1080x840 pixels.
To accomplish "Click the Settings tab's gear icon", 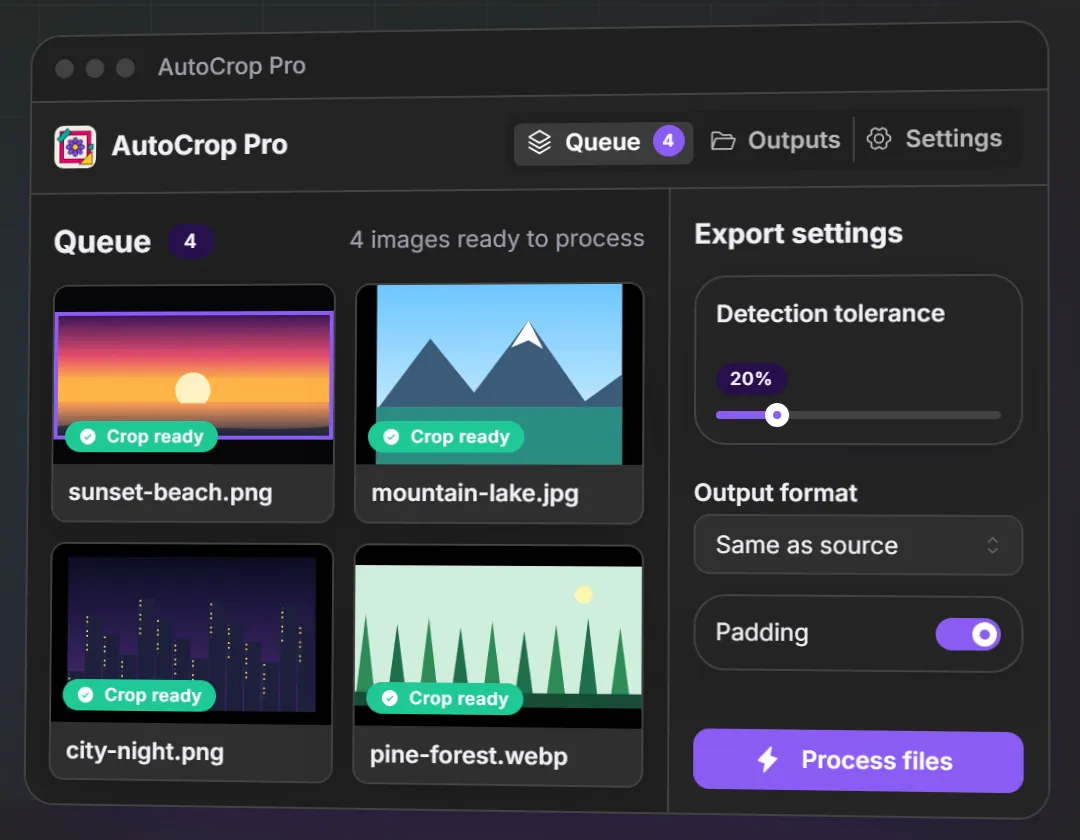I will point(879,138).
